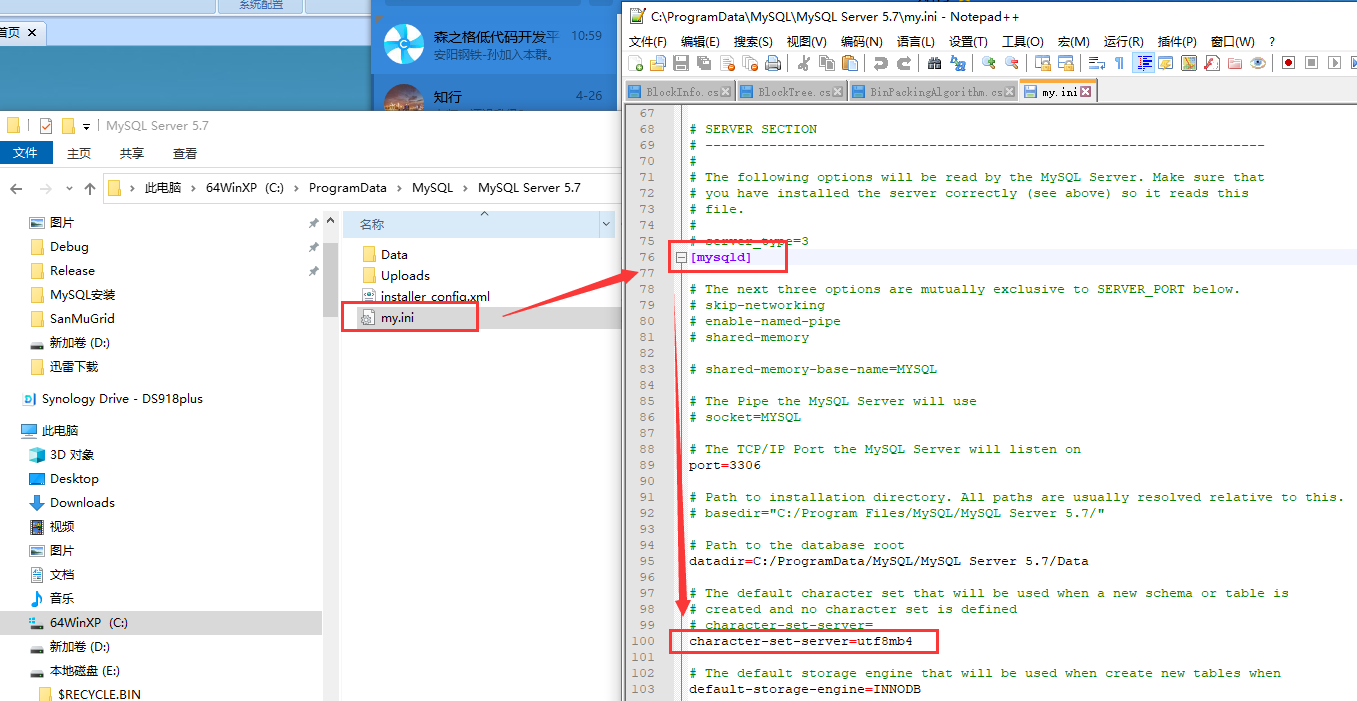The height and width of the screenshot is (701, 1357).
Task: Click the Folder as Workspace icon
Action: click(1235, 63)
